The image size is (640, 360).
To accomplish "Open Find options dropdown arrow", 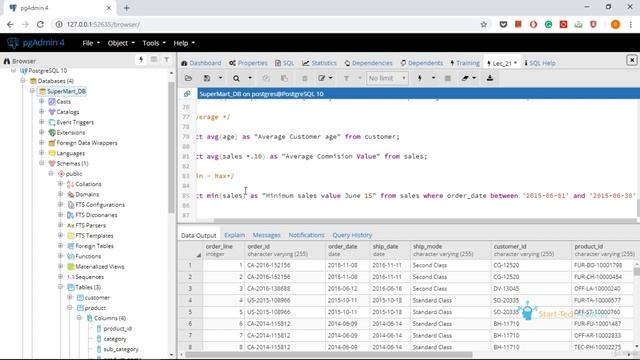I will pos(250,78).
